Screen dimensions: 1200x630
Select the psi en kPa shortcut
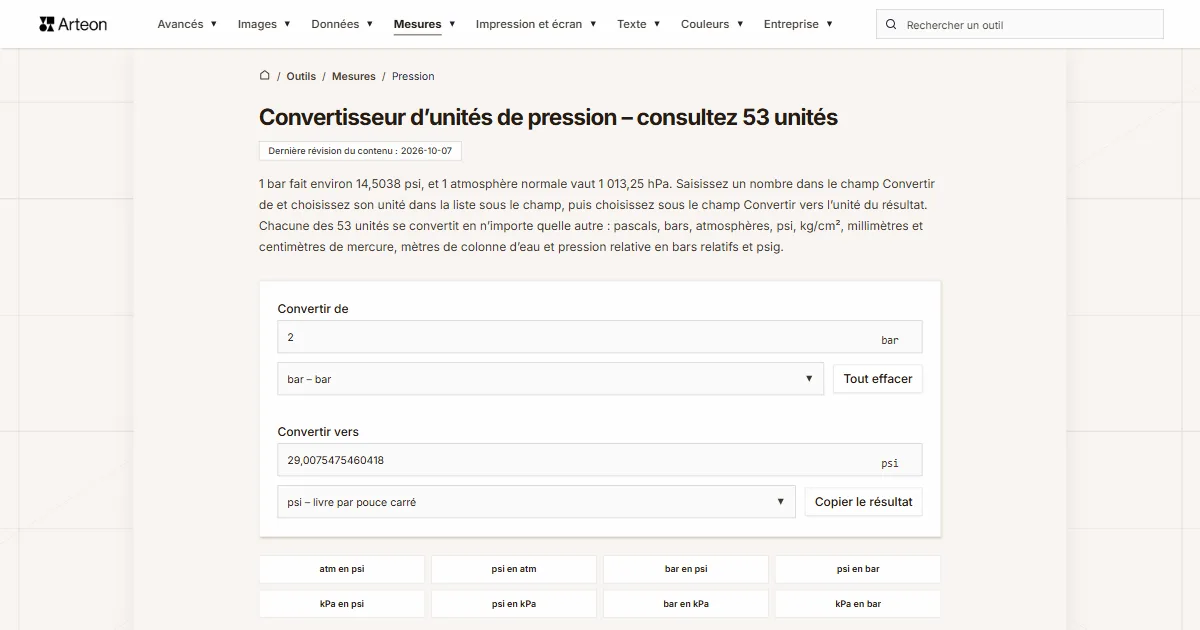coord(514,604)
